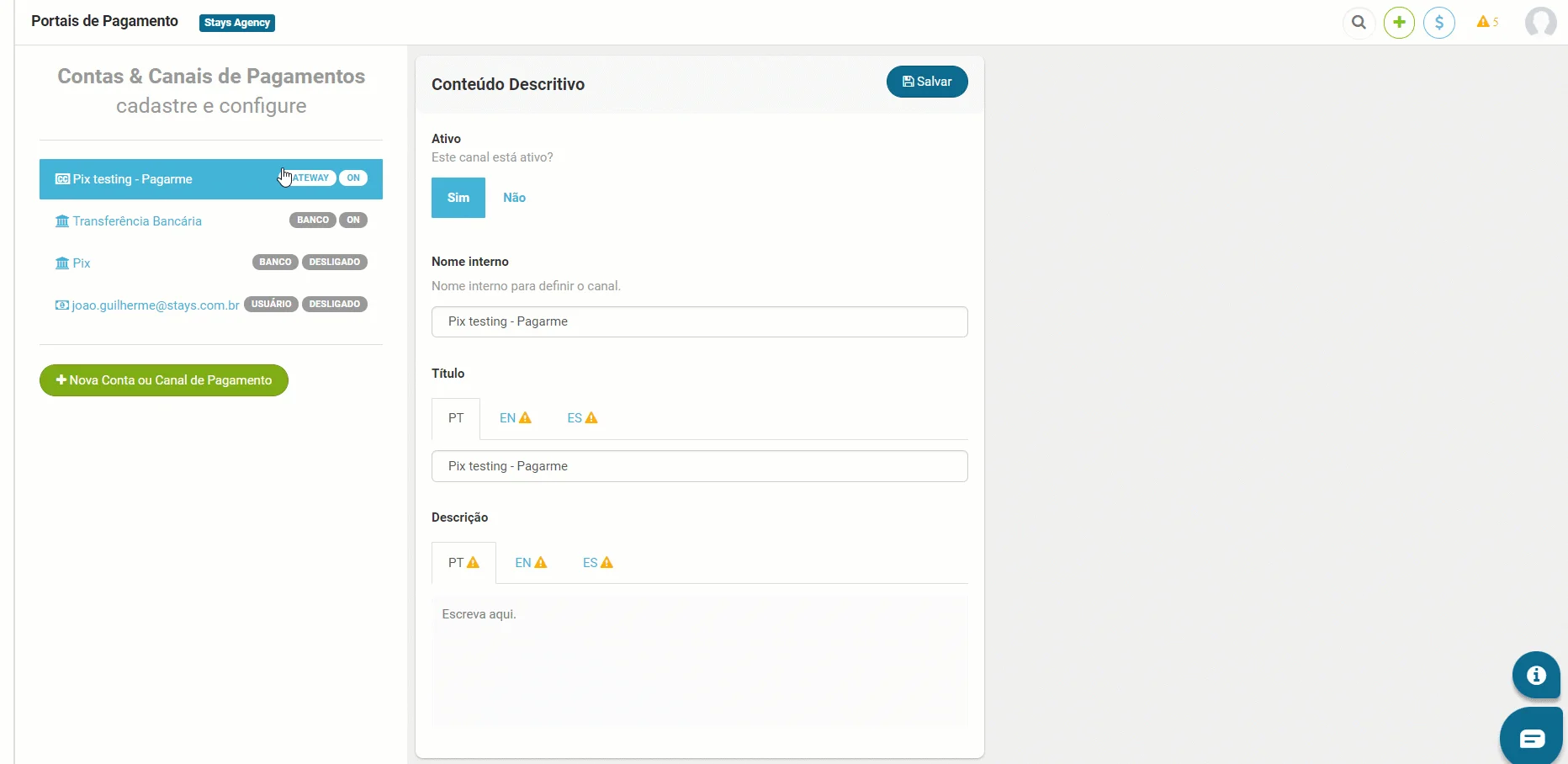Screen dimensions: 1568x764
Task: Save the descriptive content with Salvar
Action: [927, 82]
